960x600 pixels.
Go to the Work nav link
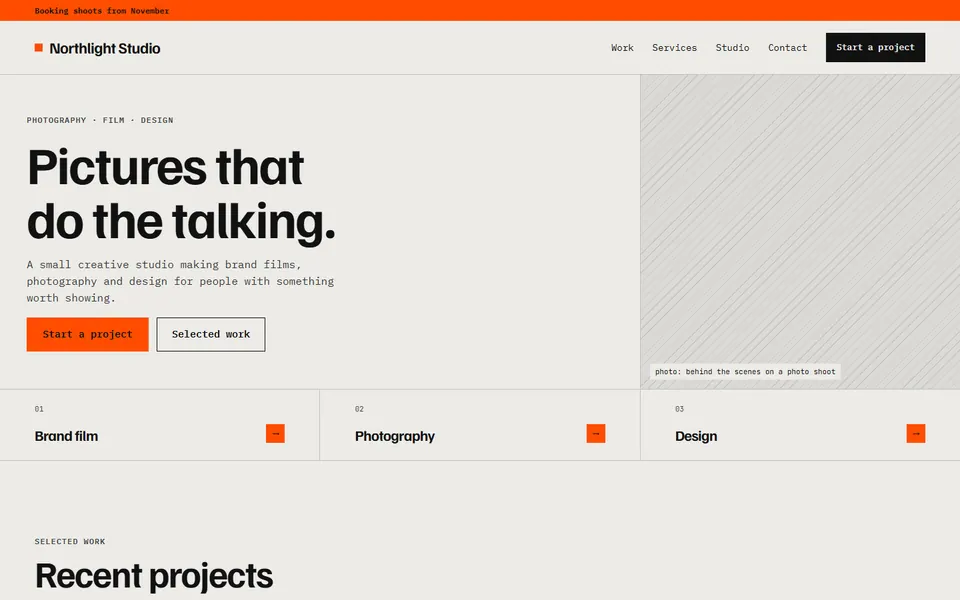(x=622, y=48)
